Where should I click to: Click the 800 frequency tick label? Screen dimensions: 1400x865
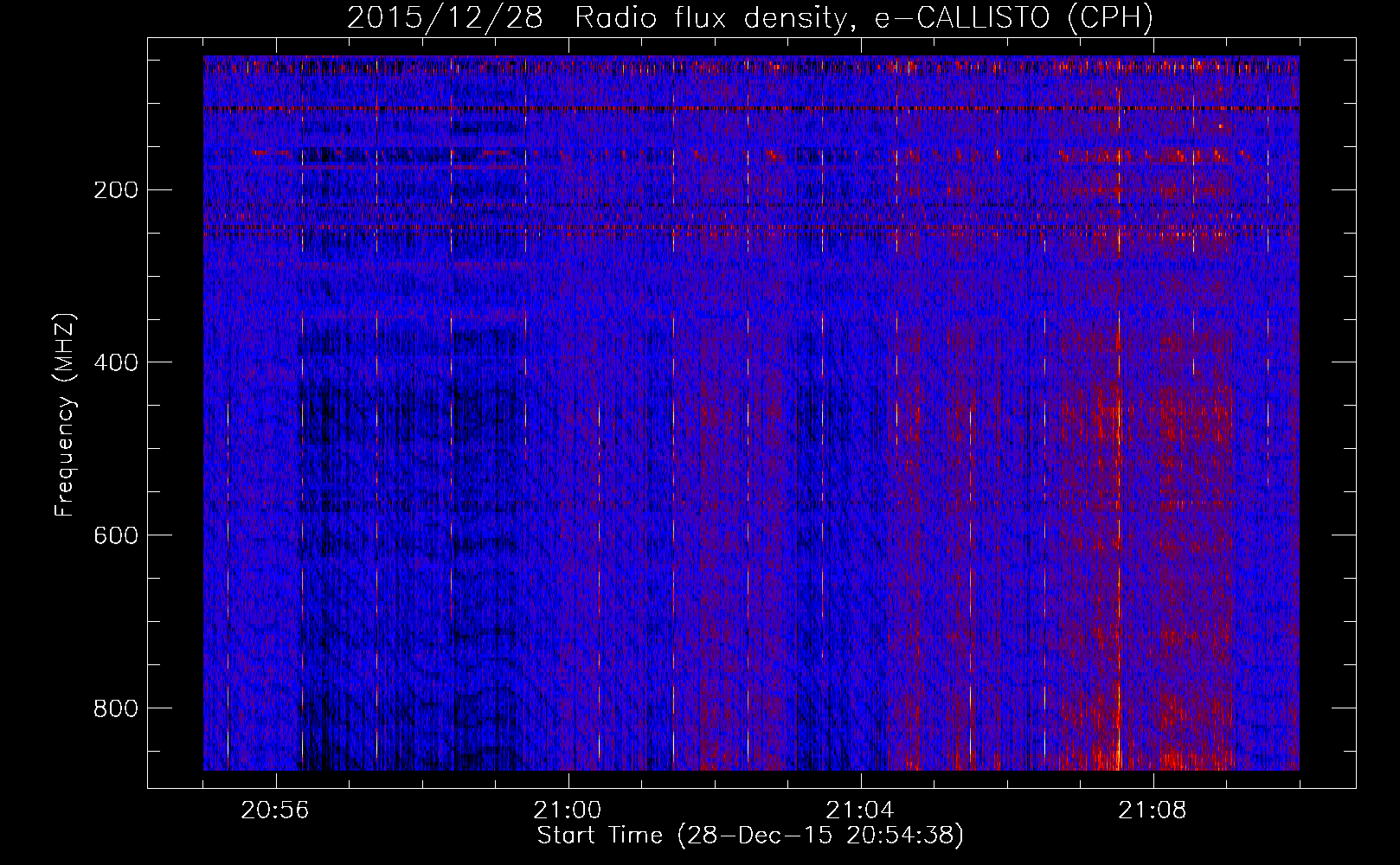pyautogui.click(x=116, y=708)
